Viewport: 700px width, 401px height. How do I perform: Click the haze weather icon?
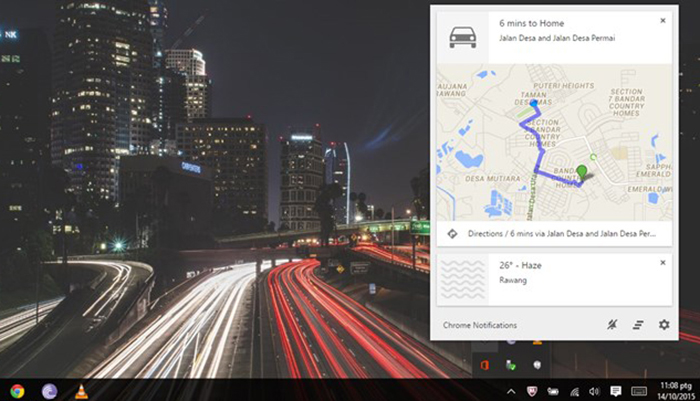coord(463,280)
